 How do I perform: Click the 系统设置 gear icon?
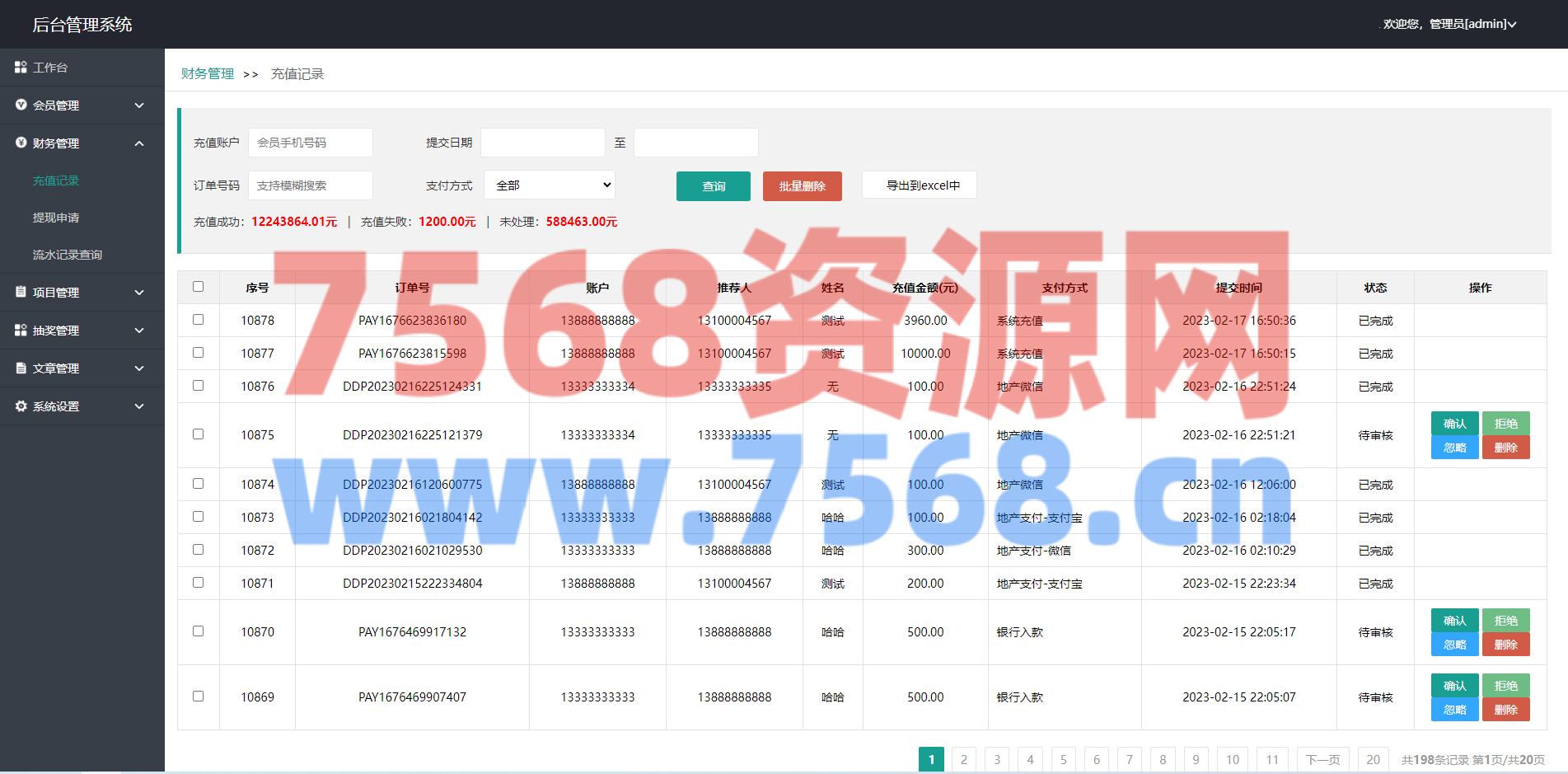tap(21, 406)
